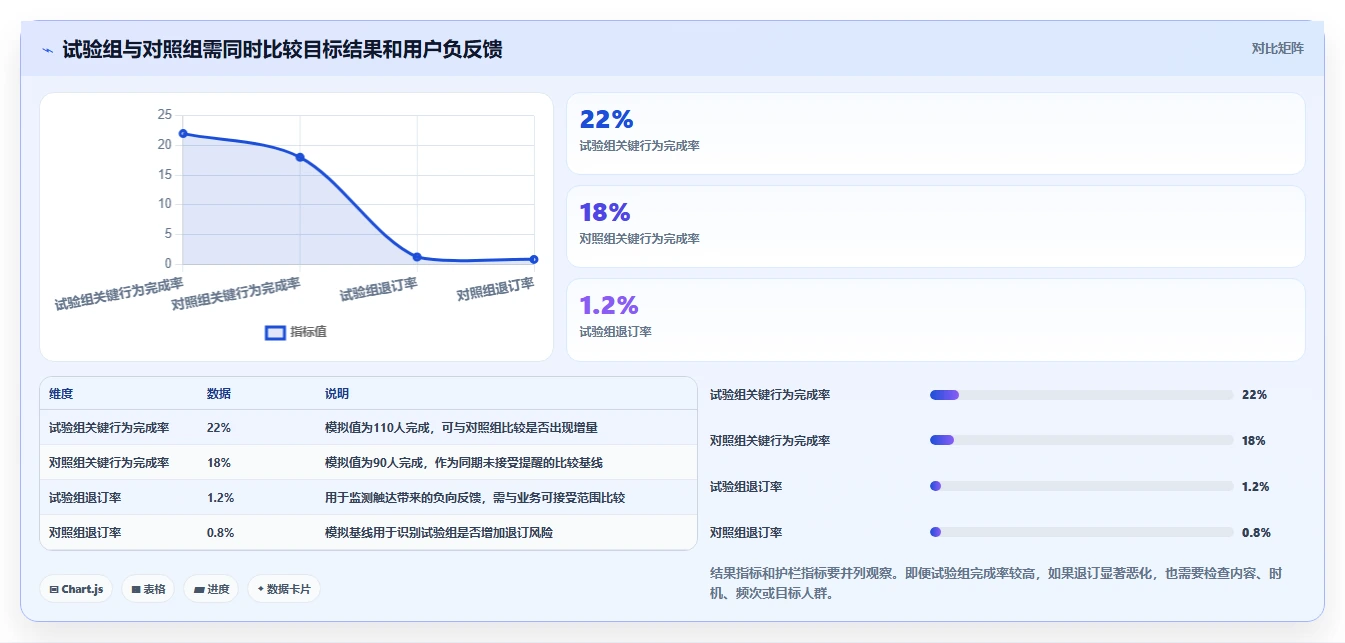This screenshot has height=643, width=1345.
Task: Click the 0.8% label beside the progress bar
Action: (x=1256, y=533)
